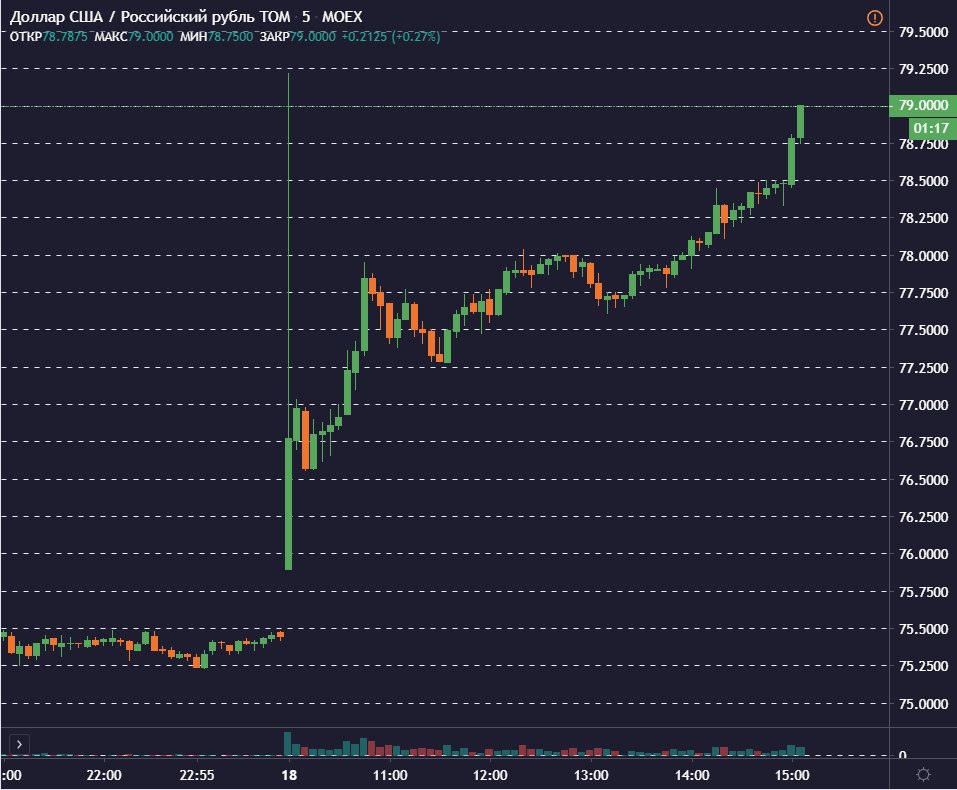Image resolution: width=957 pixels, height=790 pixels.
Task: Click the countdown timer 01:17
Action: point(931,128)
